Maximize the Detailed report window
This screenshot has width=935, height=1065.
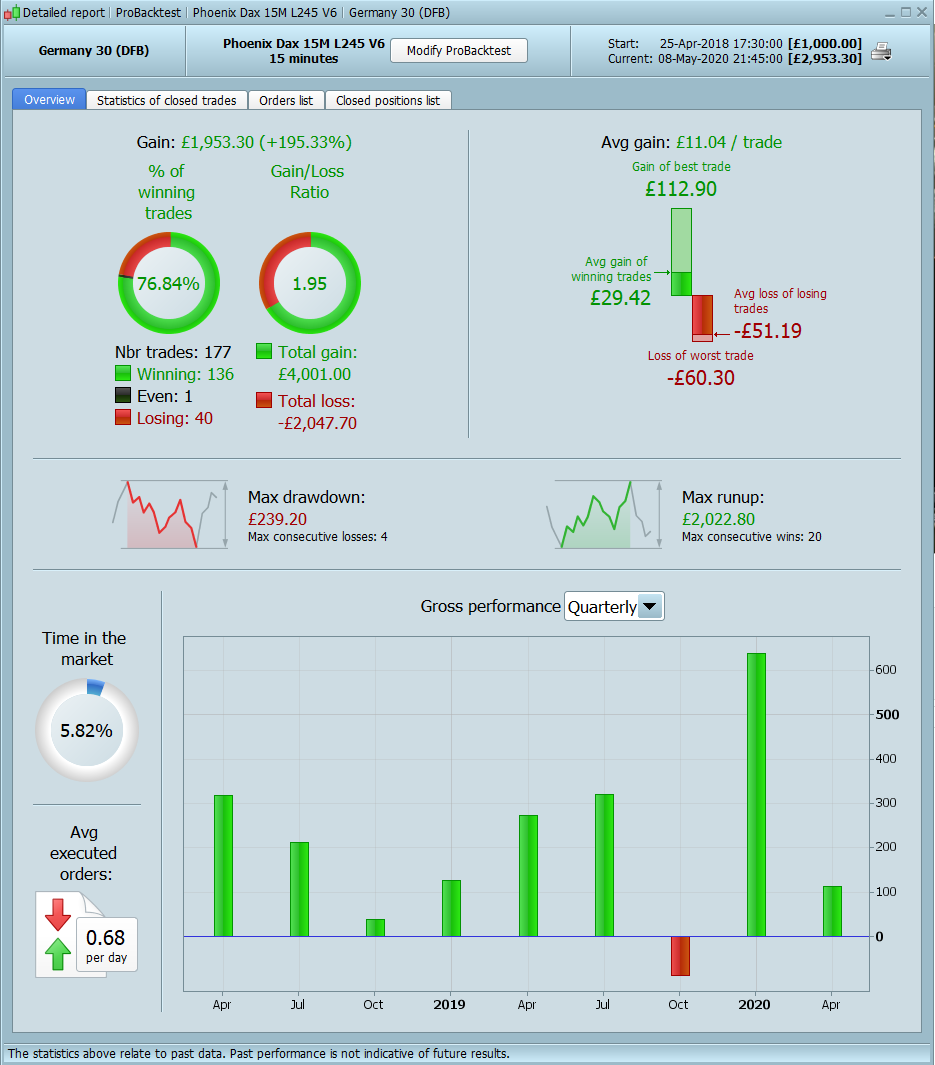(906, 12)
